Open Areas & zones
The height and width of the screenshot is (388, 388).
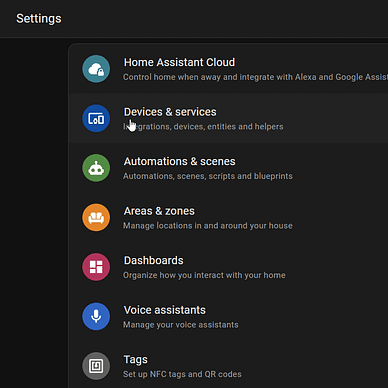[228, 217]
